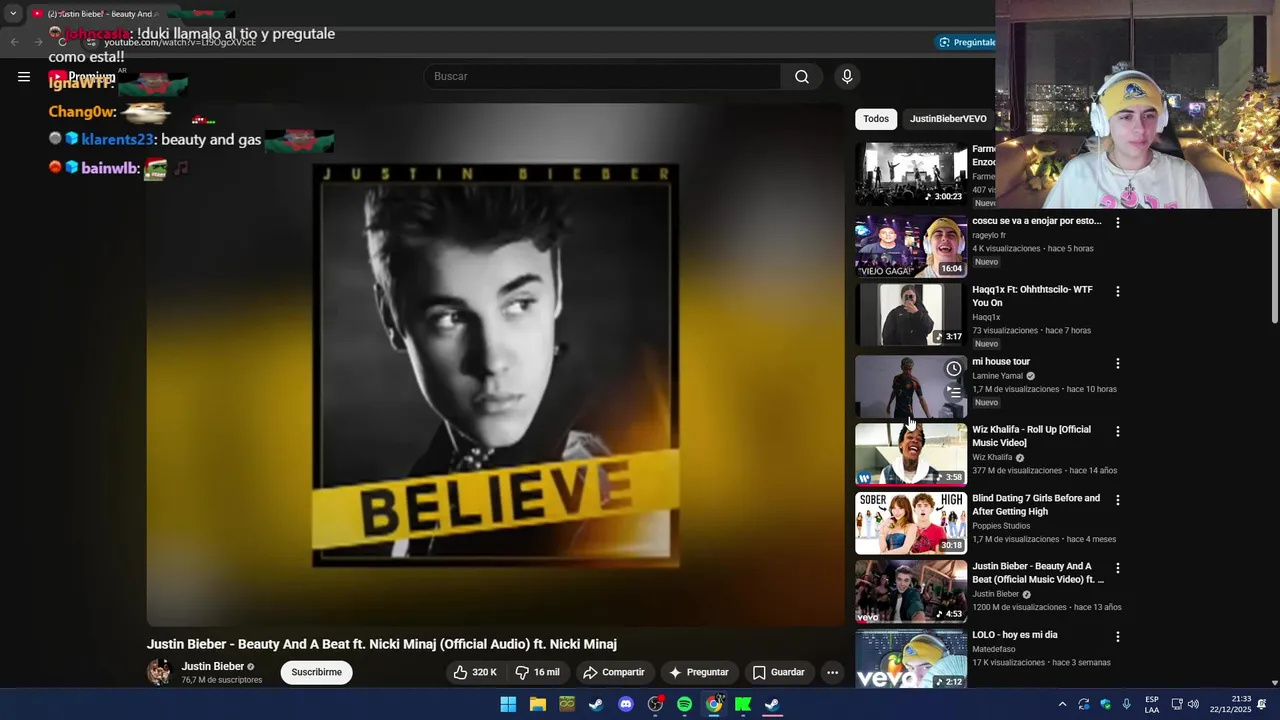
Task: Open options for Wiz Khalifa Roll Up video
Action: 1118,431
